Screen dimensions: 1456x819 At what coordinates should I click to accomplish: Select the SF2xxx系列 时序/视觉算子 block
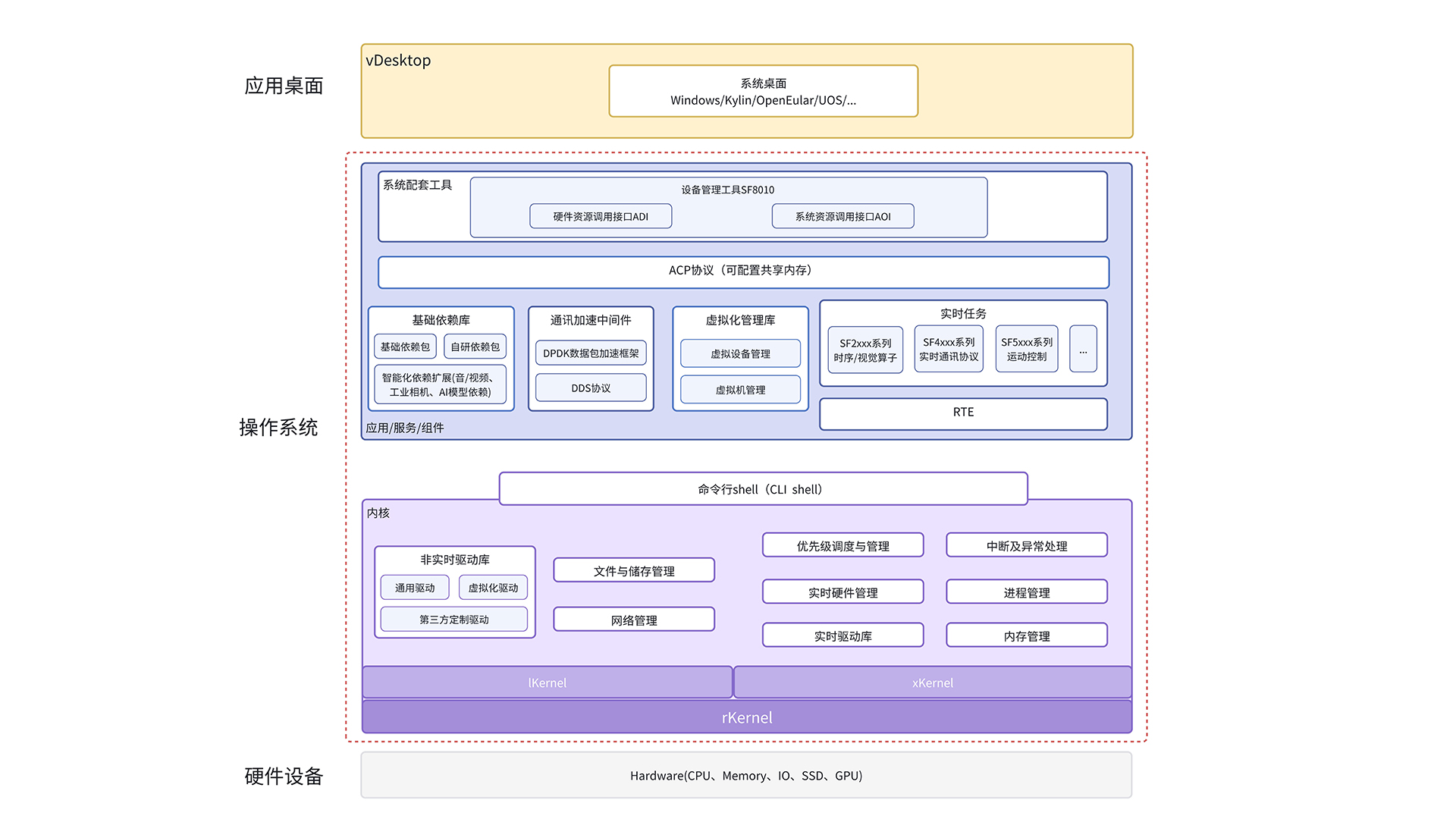[x=865, y=350]
